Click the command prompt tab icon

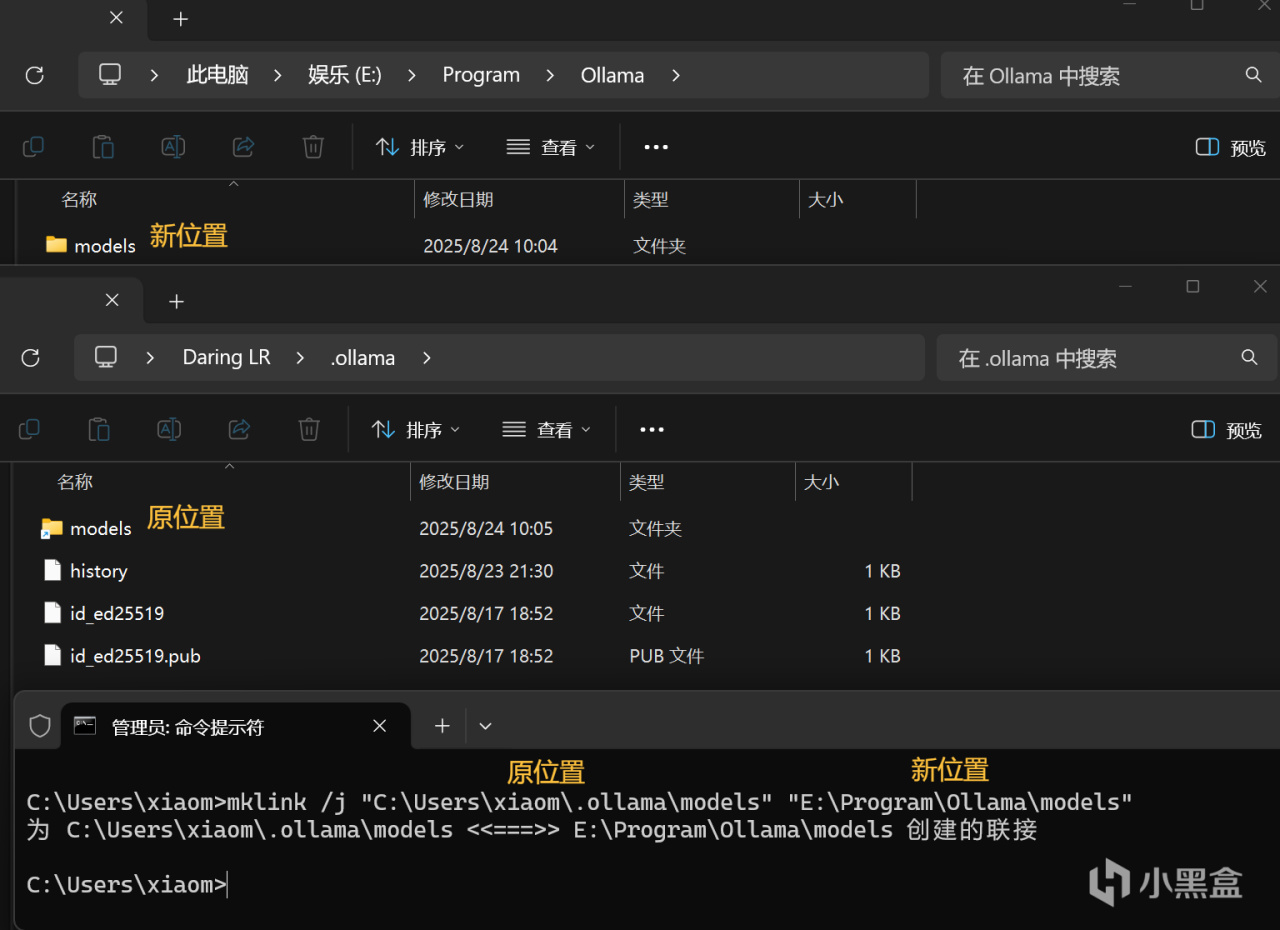[x=85, y=726]
